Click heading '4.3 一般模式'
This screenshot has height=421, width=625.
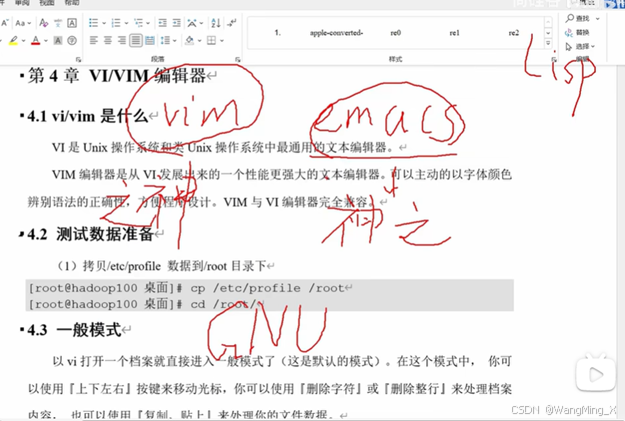pyautogui.click(x=74, y=330)
